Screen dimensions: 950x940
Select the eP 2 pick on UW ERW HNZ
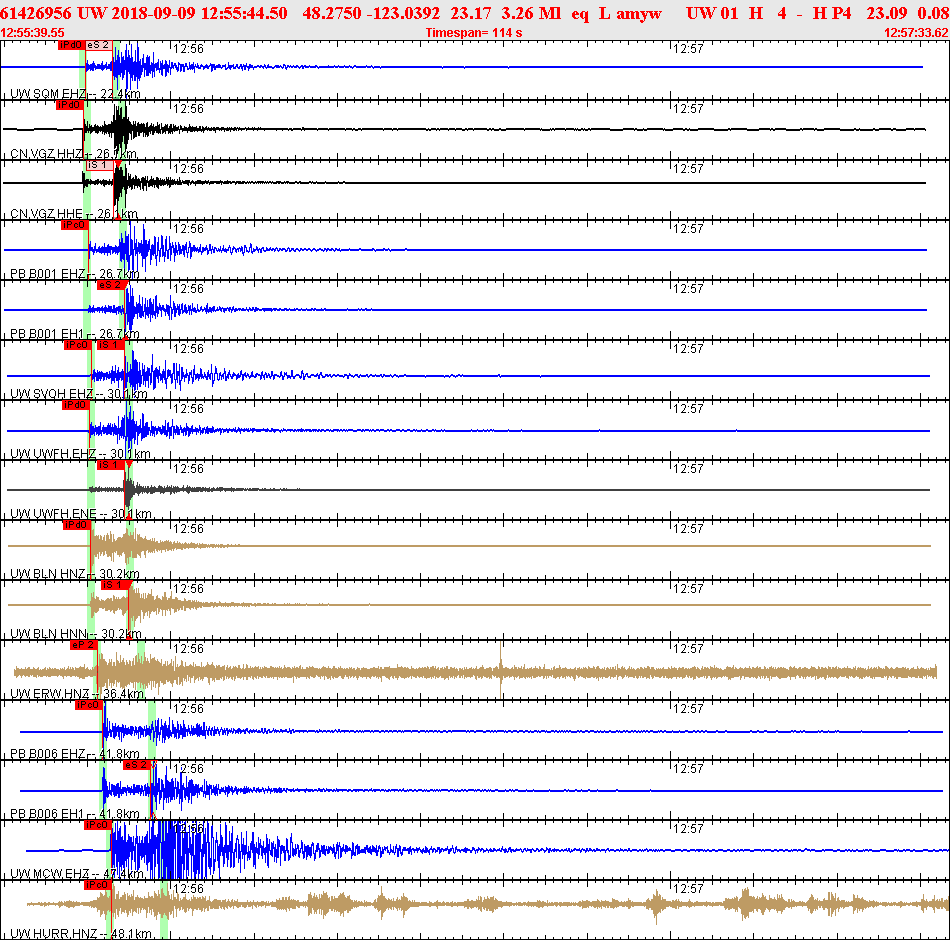pyautogui.click(x=82, y=645)
